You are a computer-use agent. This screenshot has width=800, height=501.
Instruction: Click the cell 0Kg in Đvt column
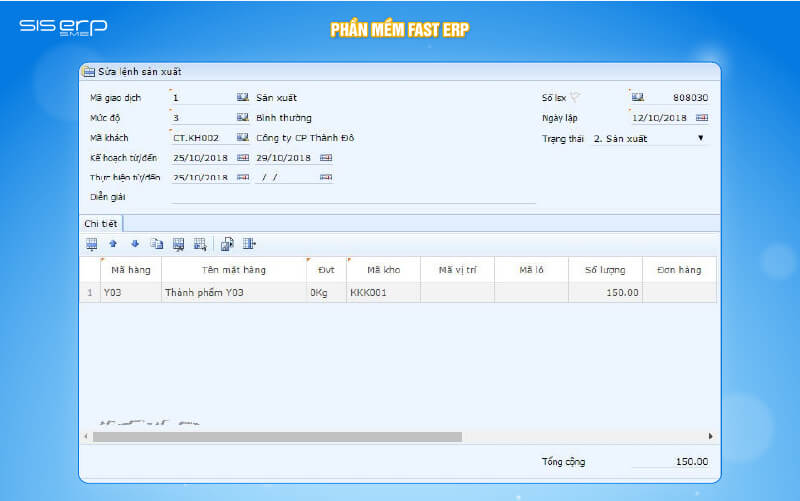coord(327,292)
